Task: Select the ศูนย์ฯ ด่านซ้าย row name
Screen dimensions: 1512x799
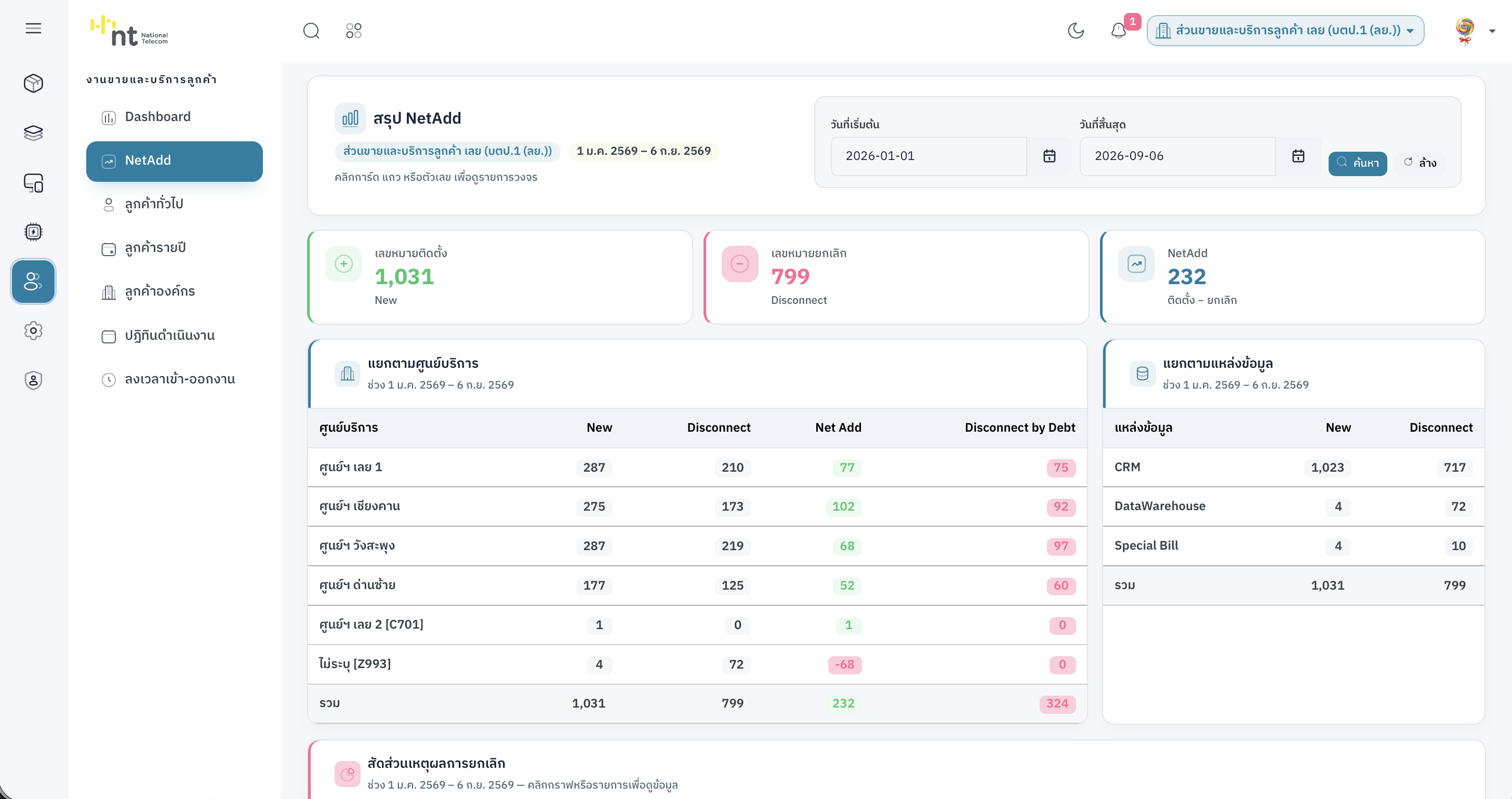Action: click(x=357, y=585)
